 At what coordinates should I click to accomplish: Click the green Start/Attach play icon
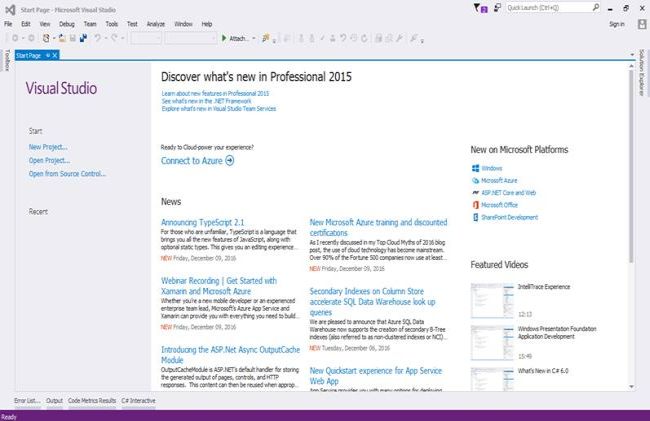tap(224, 38)
